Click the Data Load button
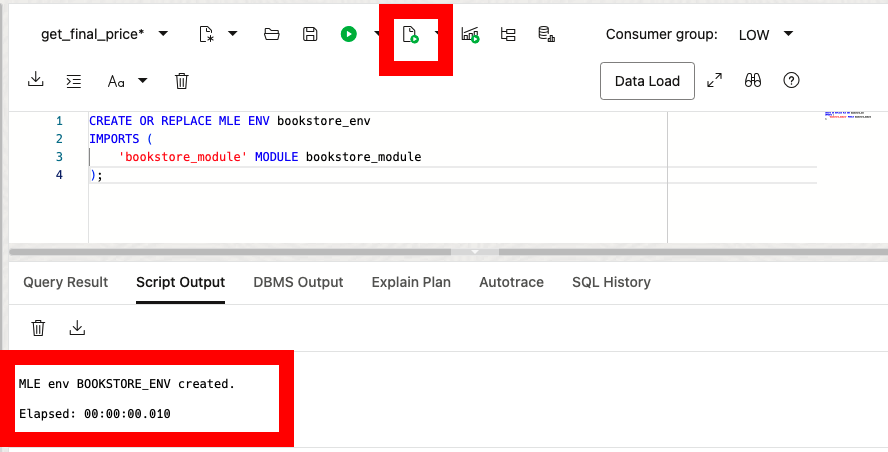This screenshot has width=888, height=452. (x=647, y=81)
